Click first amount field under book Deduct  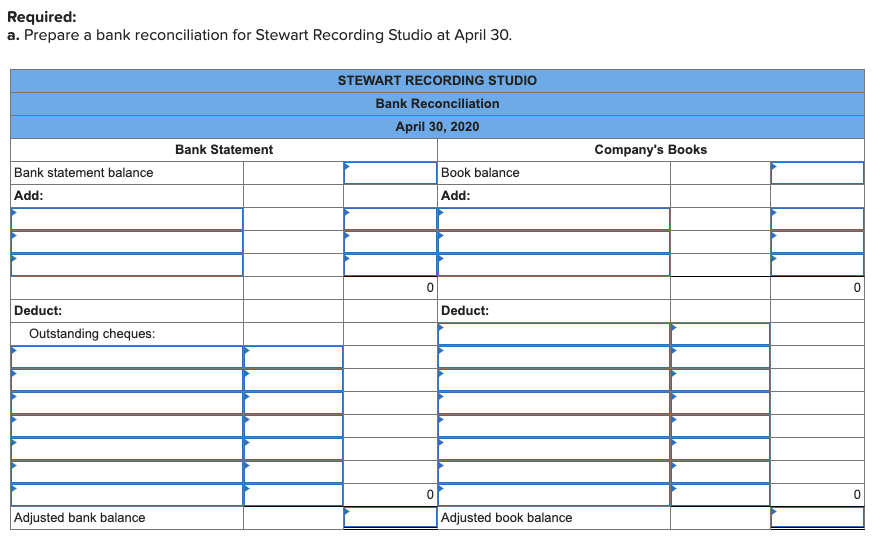(x=720, y=334)
